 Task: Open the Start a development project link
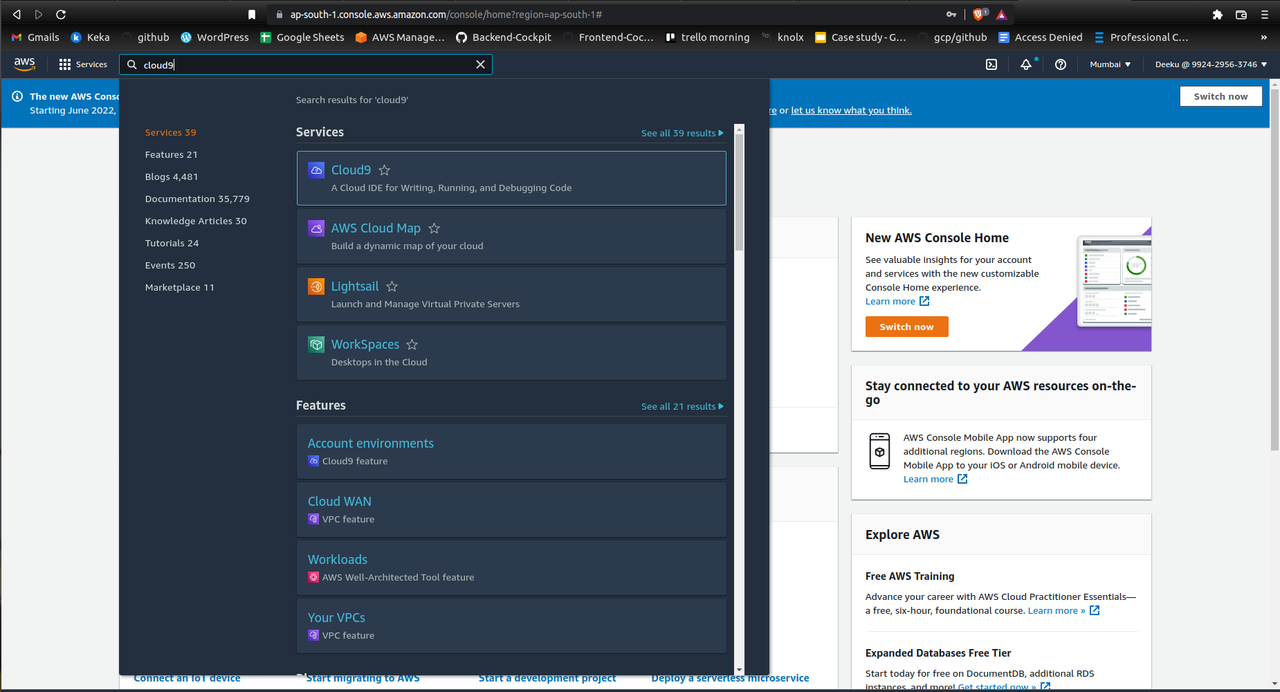547,678
